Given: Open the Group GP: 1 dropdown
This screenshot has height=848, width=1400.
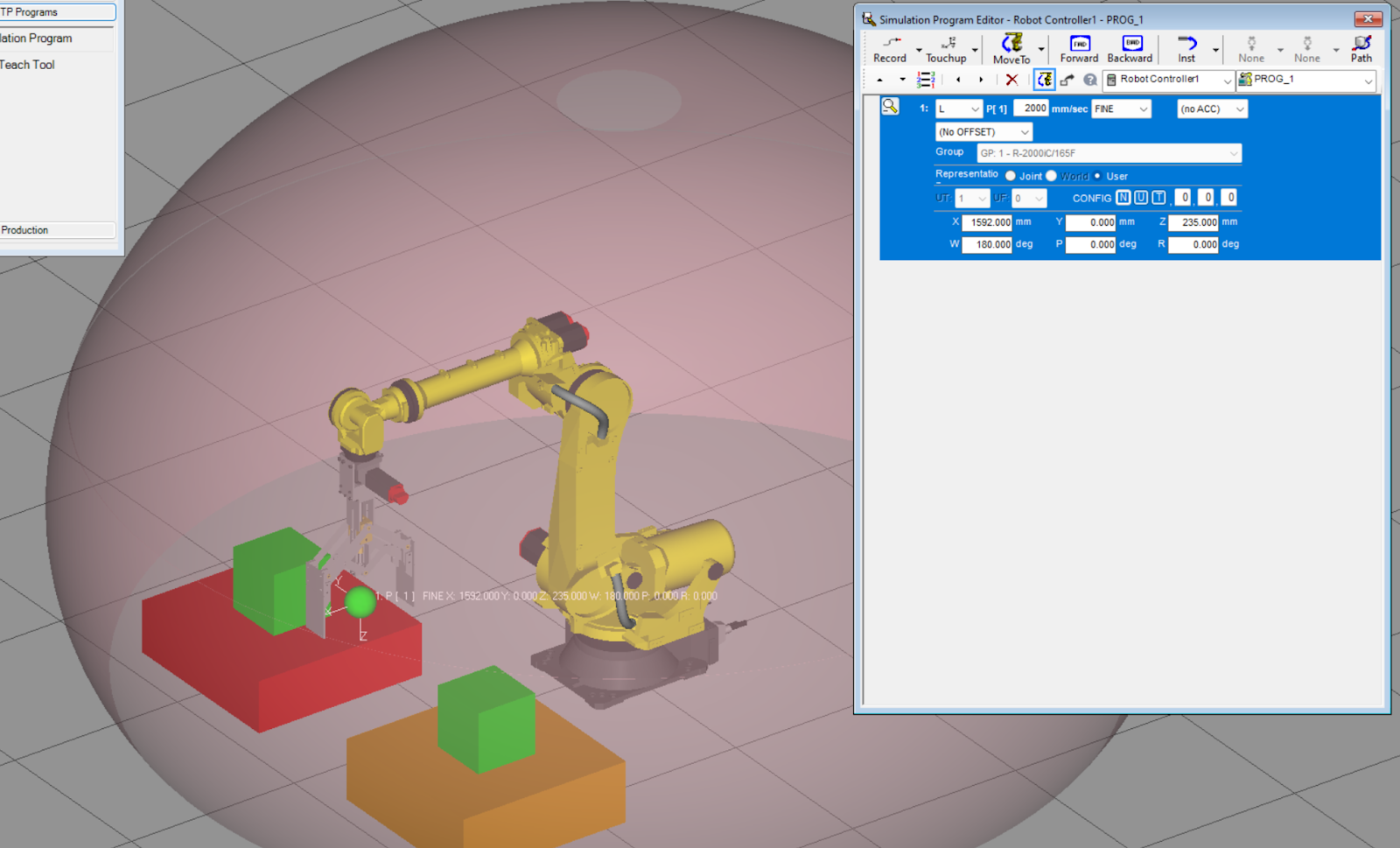Looking at the screenshot, I should 1109,153.
